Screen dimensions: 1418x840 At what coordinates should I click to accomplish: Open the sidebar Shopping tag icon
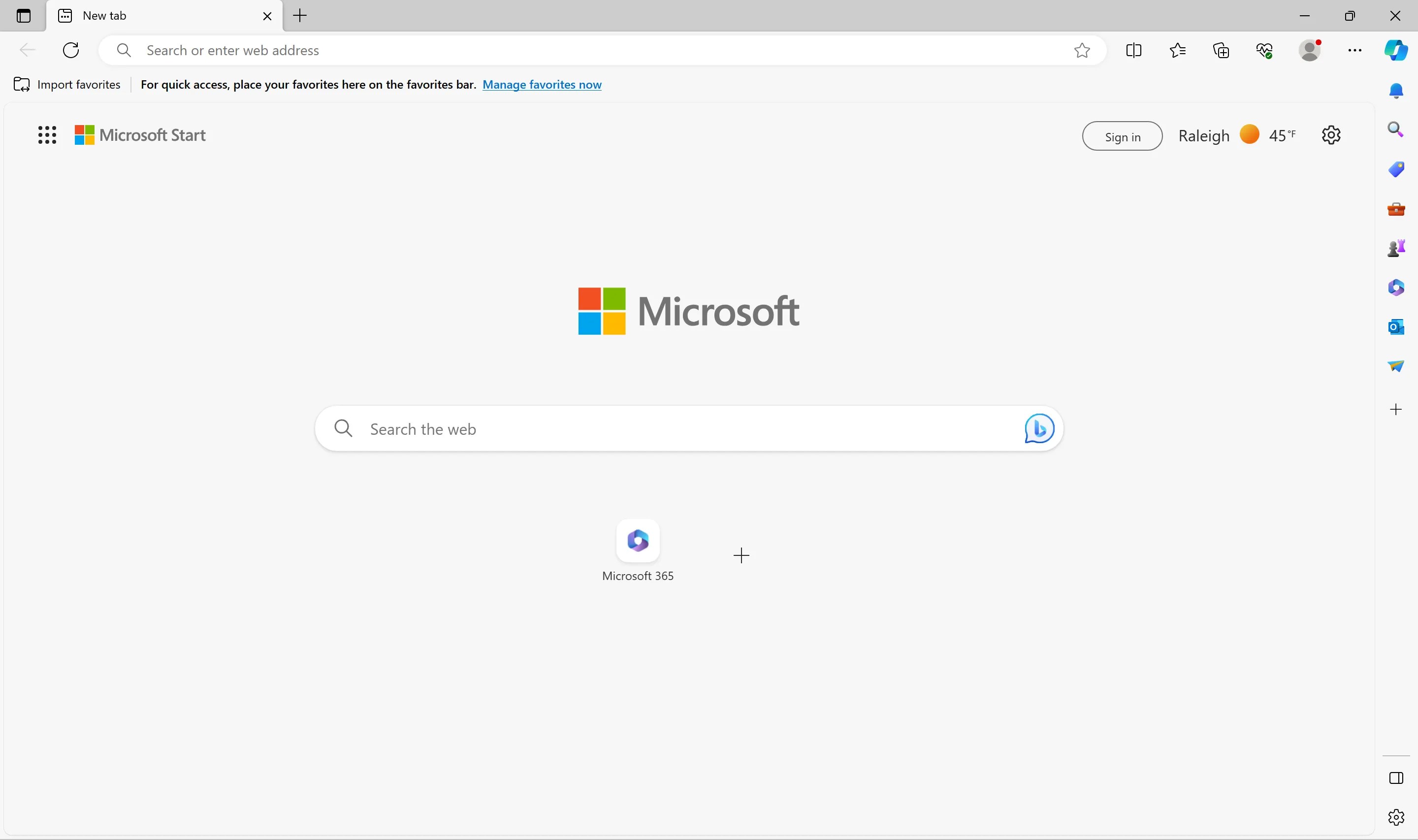pos(1395,169)
